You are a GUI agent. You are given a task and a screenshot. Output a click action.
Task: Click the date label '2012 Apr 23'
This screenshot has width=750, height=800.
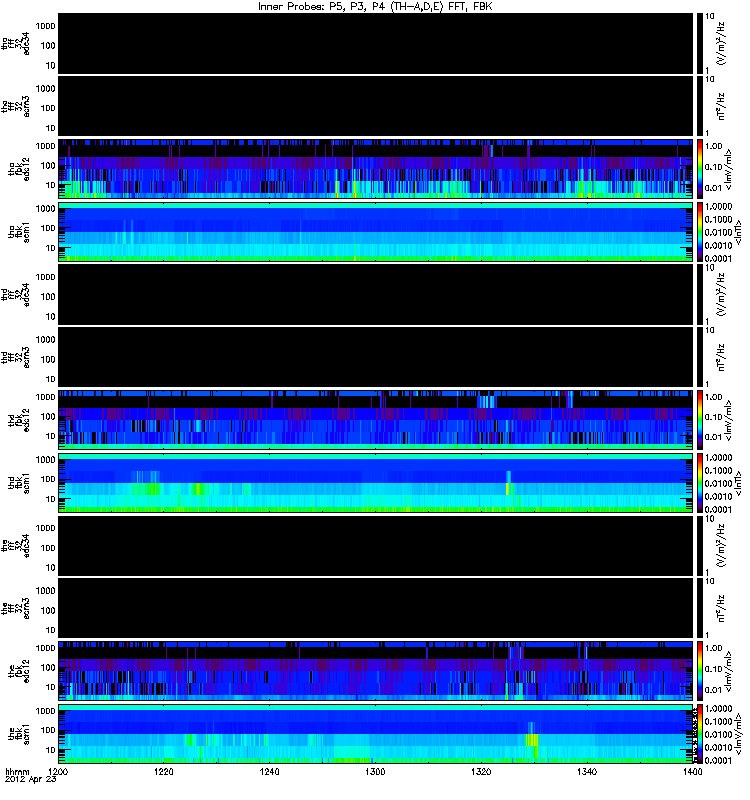coord(30,779)
